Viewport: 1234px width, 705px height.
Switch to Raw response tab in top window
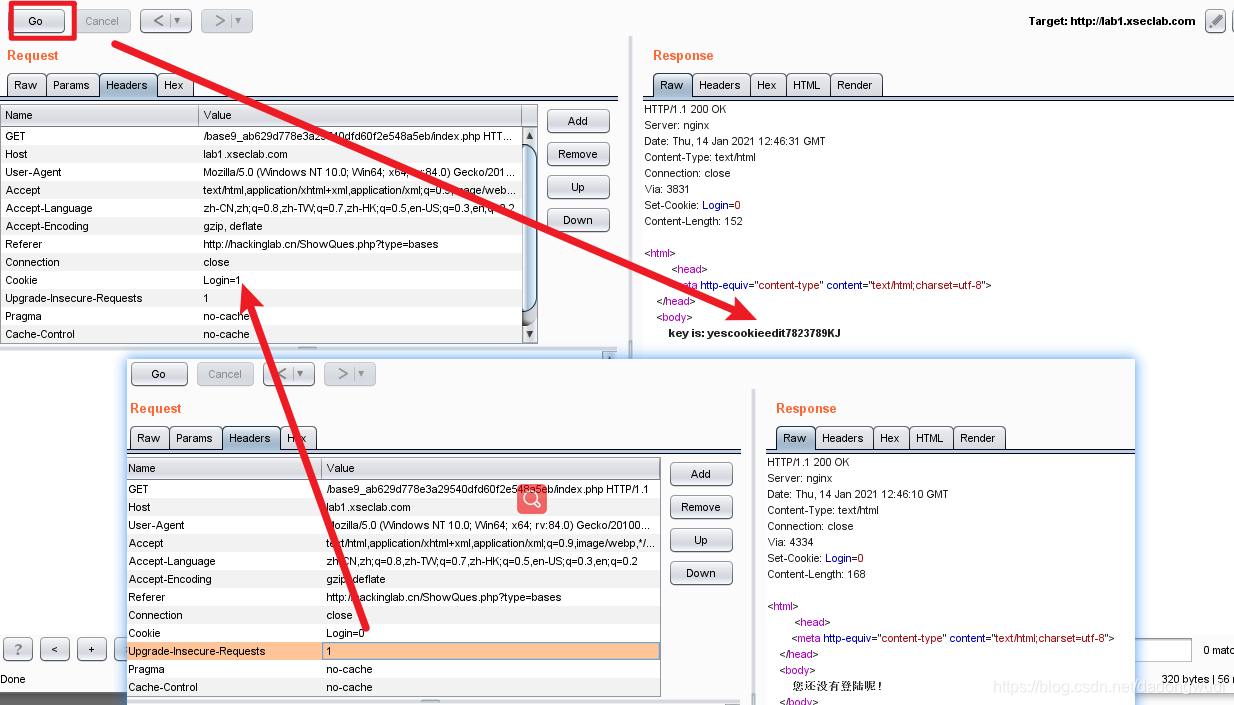[x=672, y=85]
